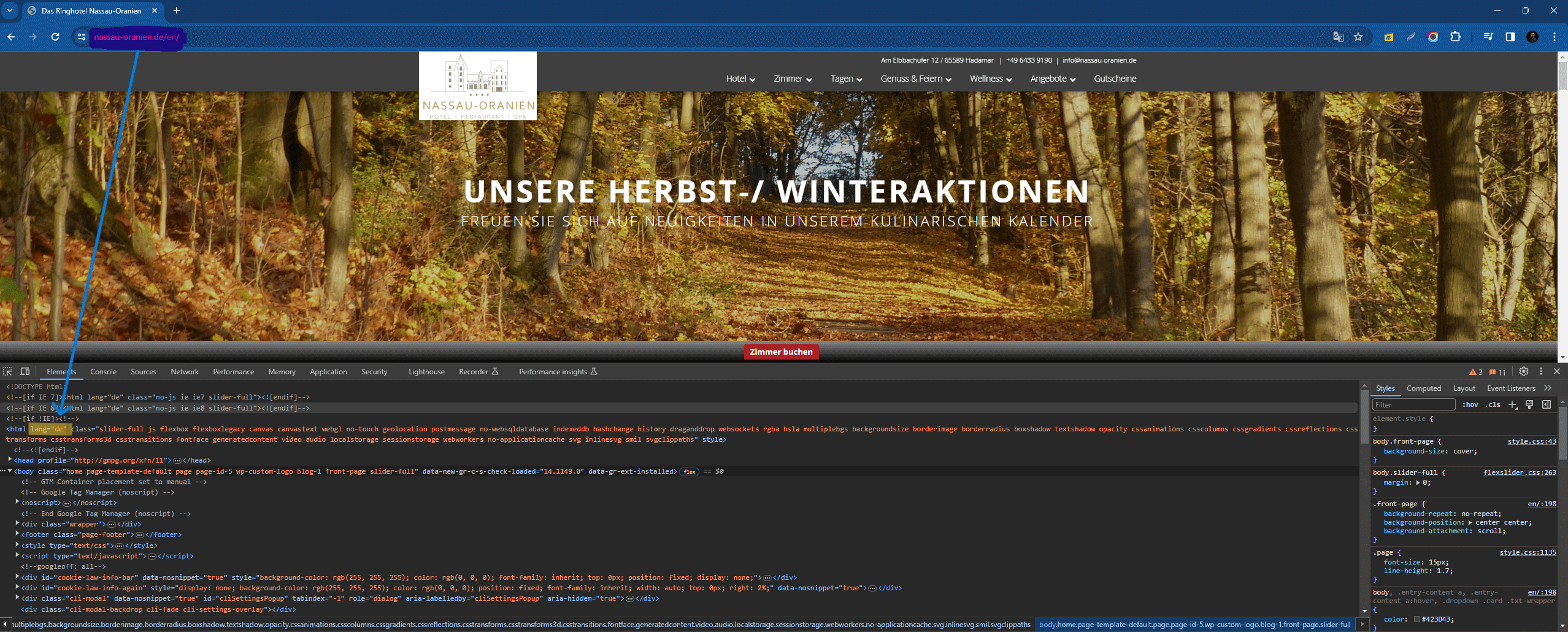Toggle the browser side panel icon

tap(1510, 37)
